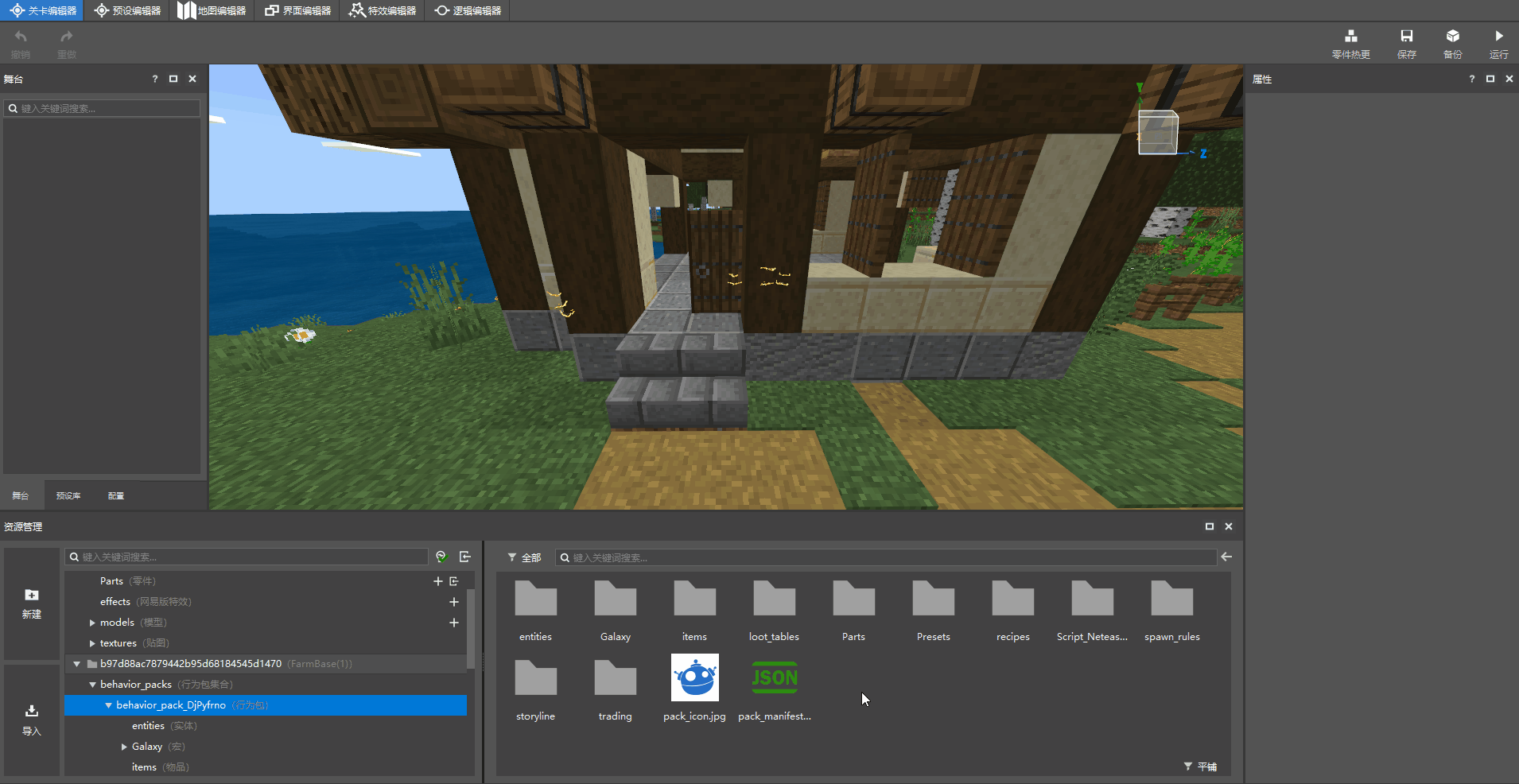Collapse the behavior_pack_DjPyfrno tree node
Image resolution: width=1519 pixels, height=784 pixels.
(x=108, y=705)
